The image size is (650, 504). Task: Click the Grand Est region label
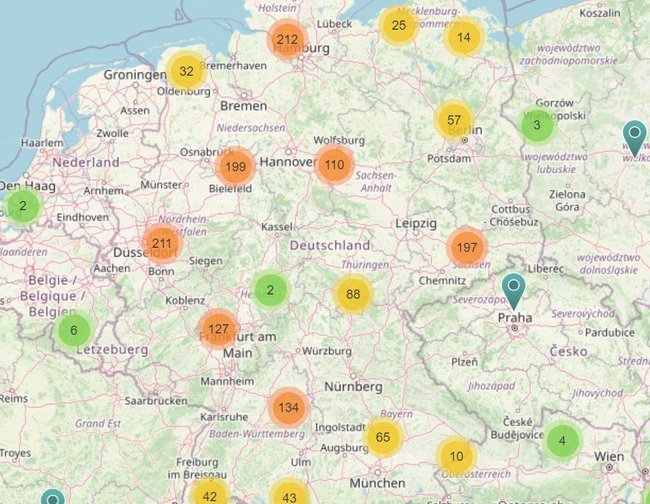[98, 423]
